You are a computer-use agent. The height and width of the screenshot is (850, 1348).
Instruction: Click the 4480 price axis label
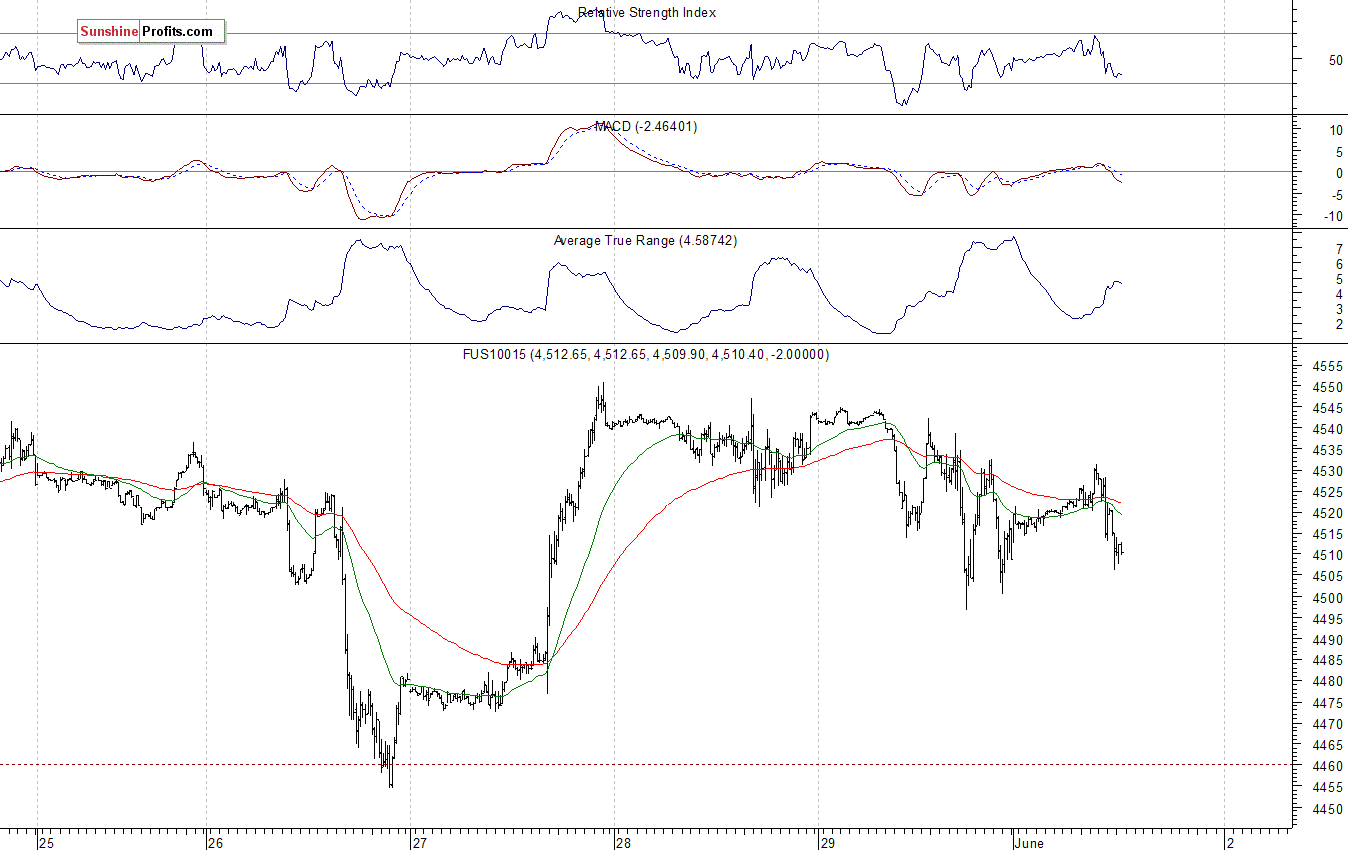[x=1326, y=682]
